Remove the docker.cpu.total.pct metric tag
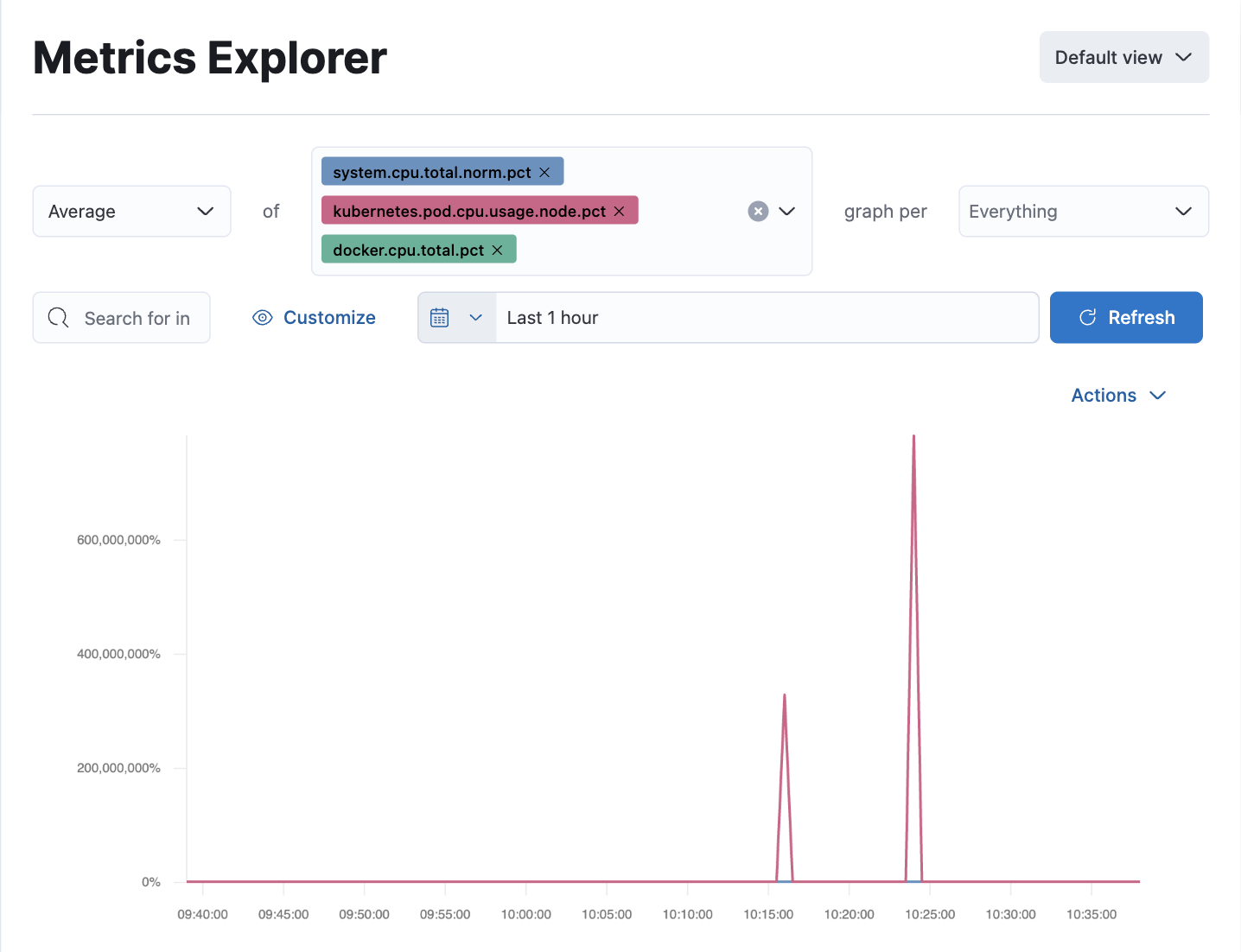The height and width of the screenshot is (952, 1241). 497,250
